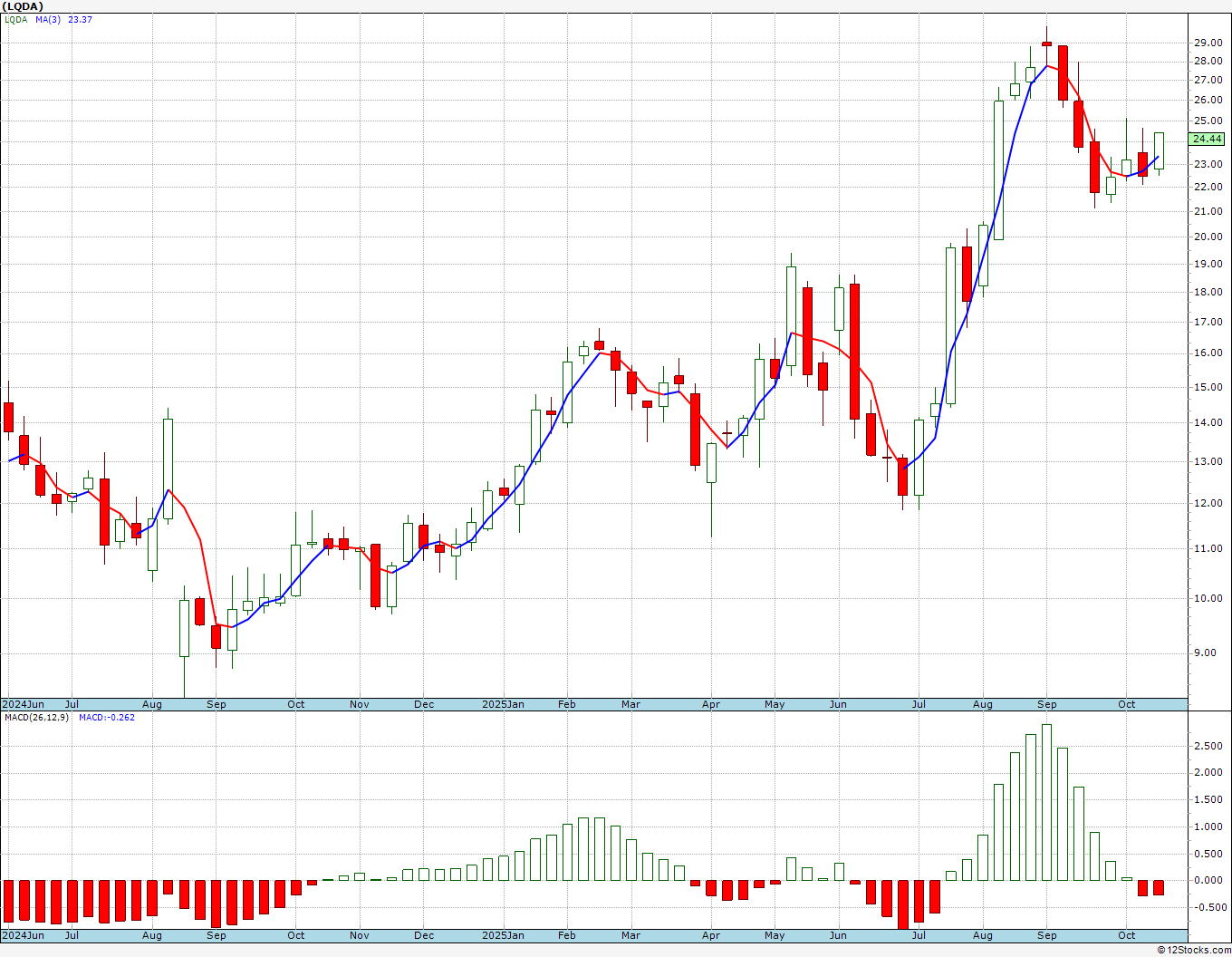
Task: Select Dec on the price chart date axis
Action: (424, 704)
